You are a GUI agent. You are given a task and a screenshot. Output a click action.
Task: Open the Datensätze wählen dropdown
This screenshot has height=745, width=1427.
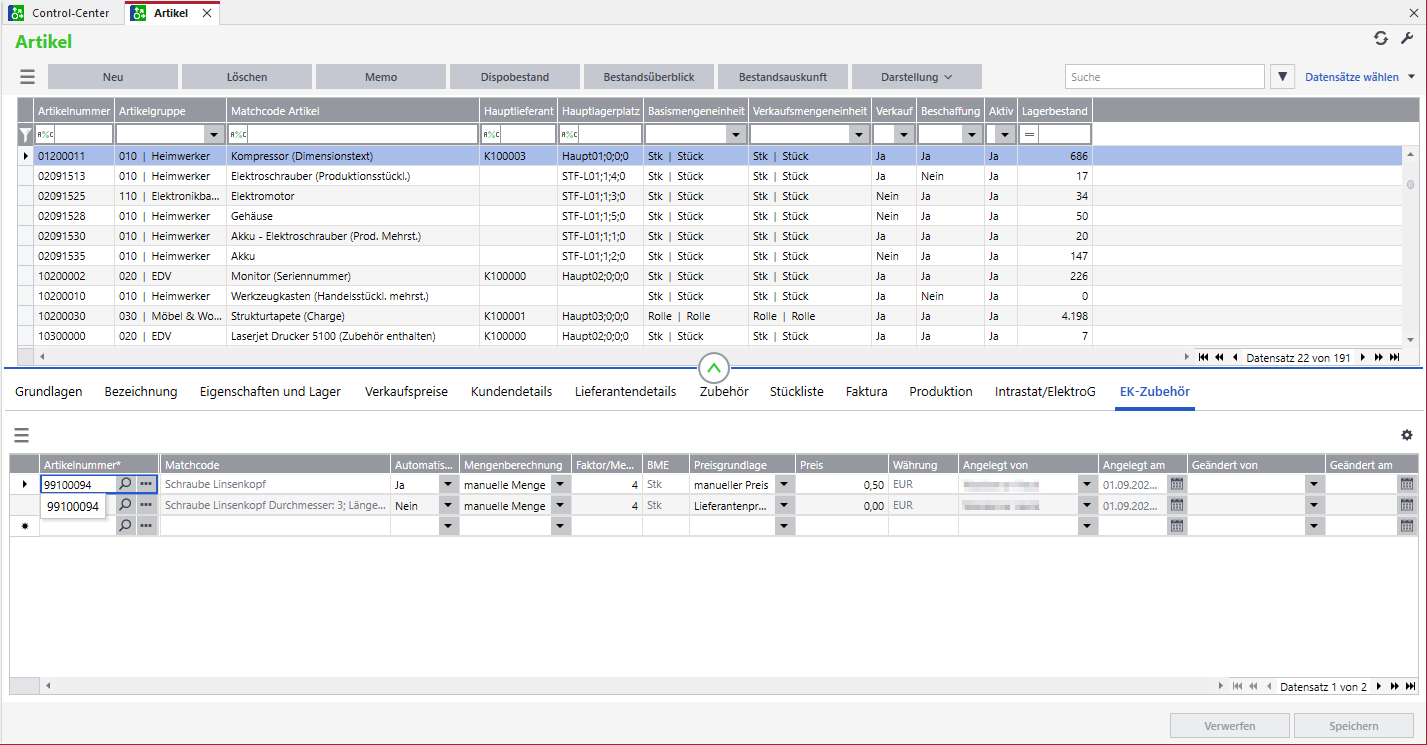(1360, 77)
